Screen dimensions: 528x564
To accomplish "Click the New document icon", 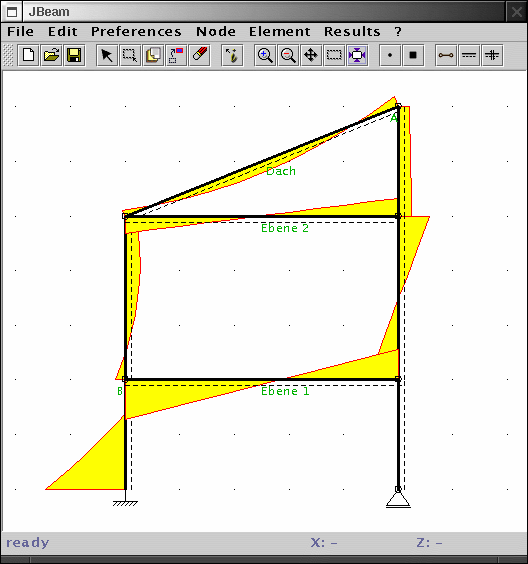I will tap(28, 55).
